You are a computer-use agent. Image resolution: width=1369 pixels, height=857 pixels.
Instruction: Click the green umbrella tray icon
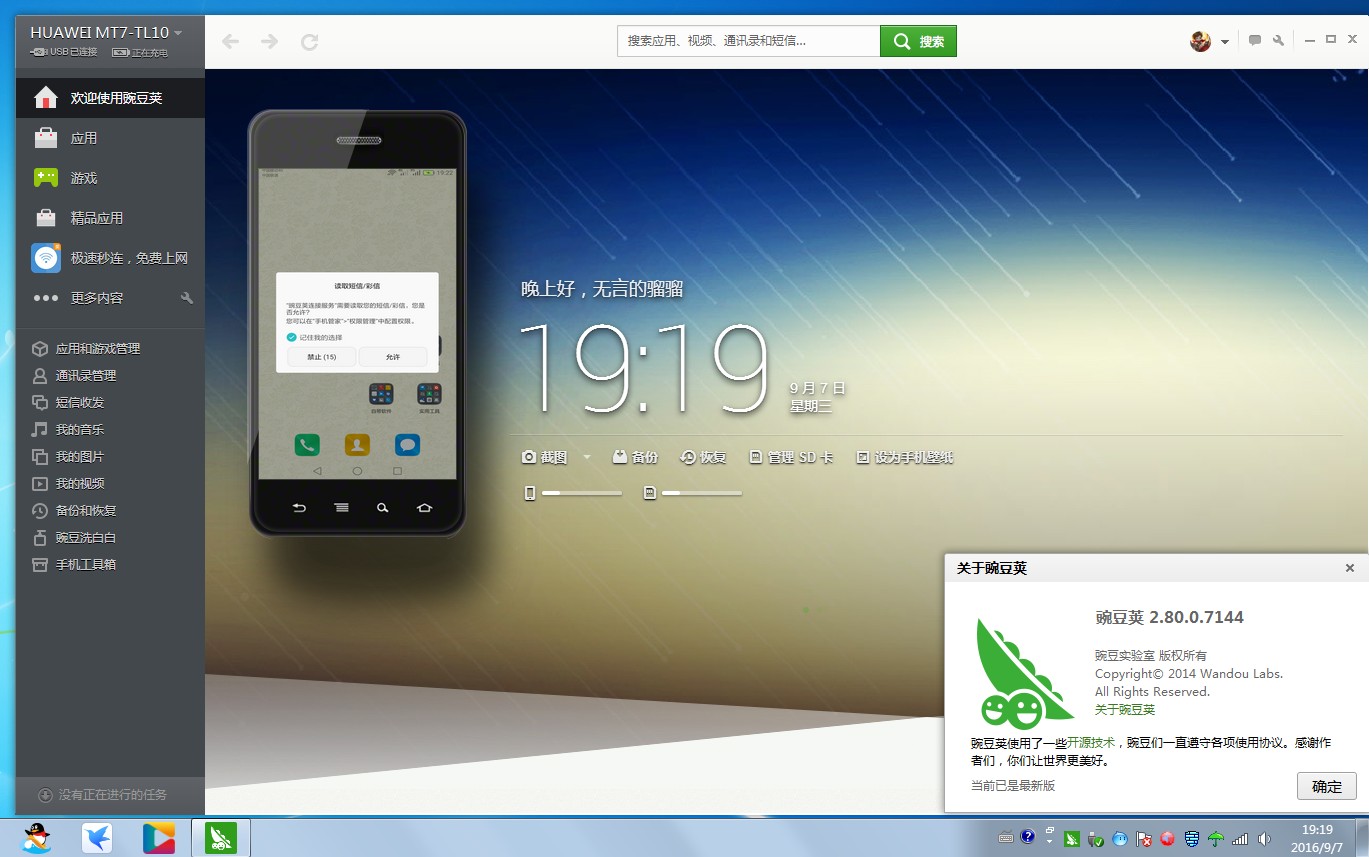coord(1216,838)
